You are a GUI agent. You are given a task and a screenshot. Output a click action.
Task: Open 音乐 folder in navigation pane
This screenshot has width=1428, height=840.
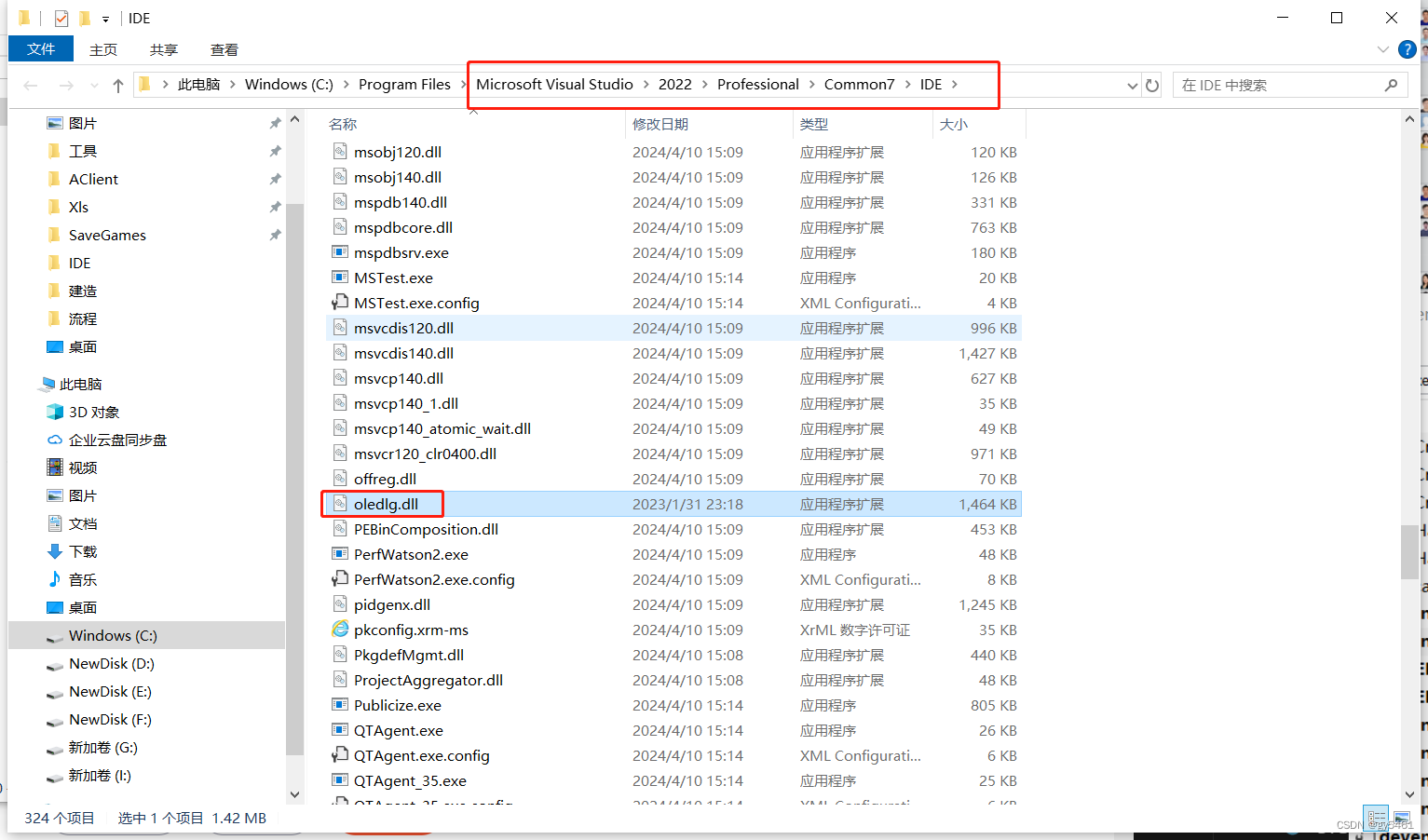tap(82, 579)
